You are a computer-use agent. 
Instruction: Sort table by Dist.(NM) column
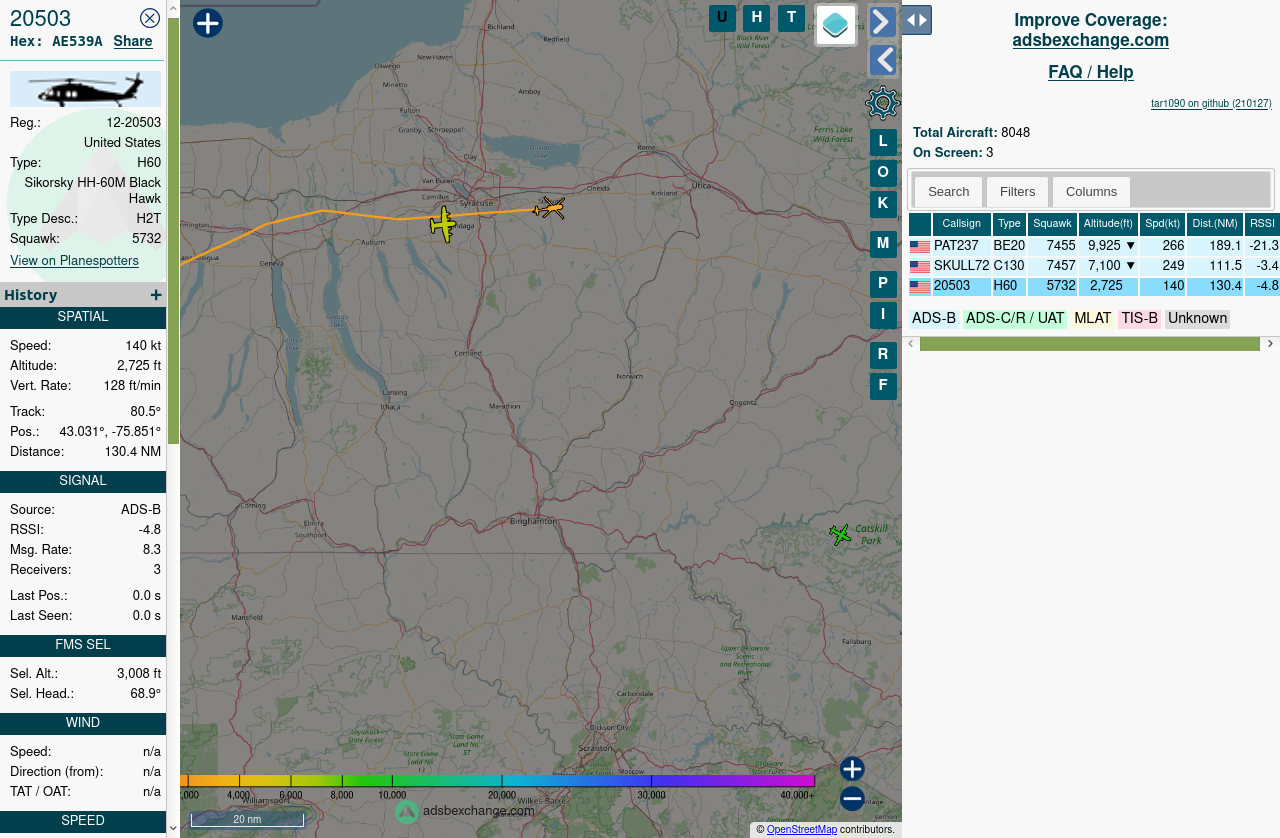pos(1215,224)
